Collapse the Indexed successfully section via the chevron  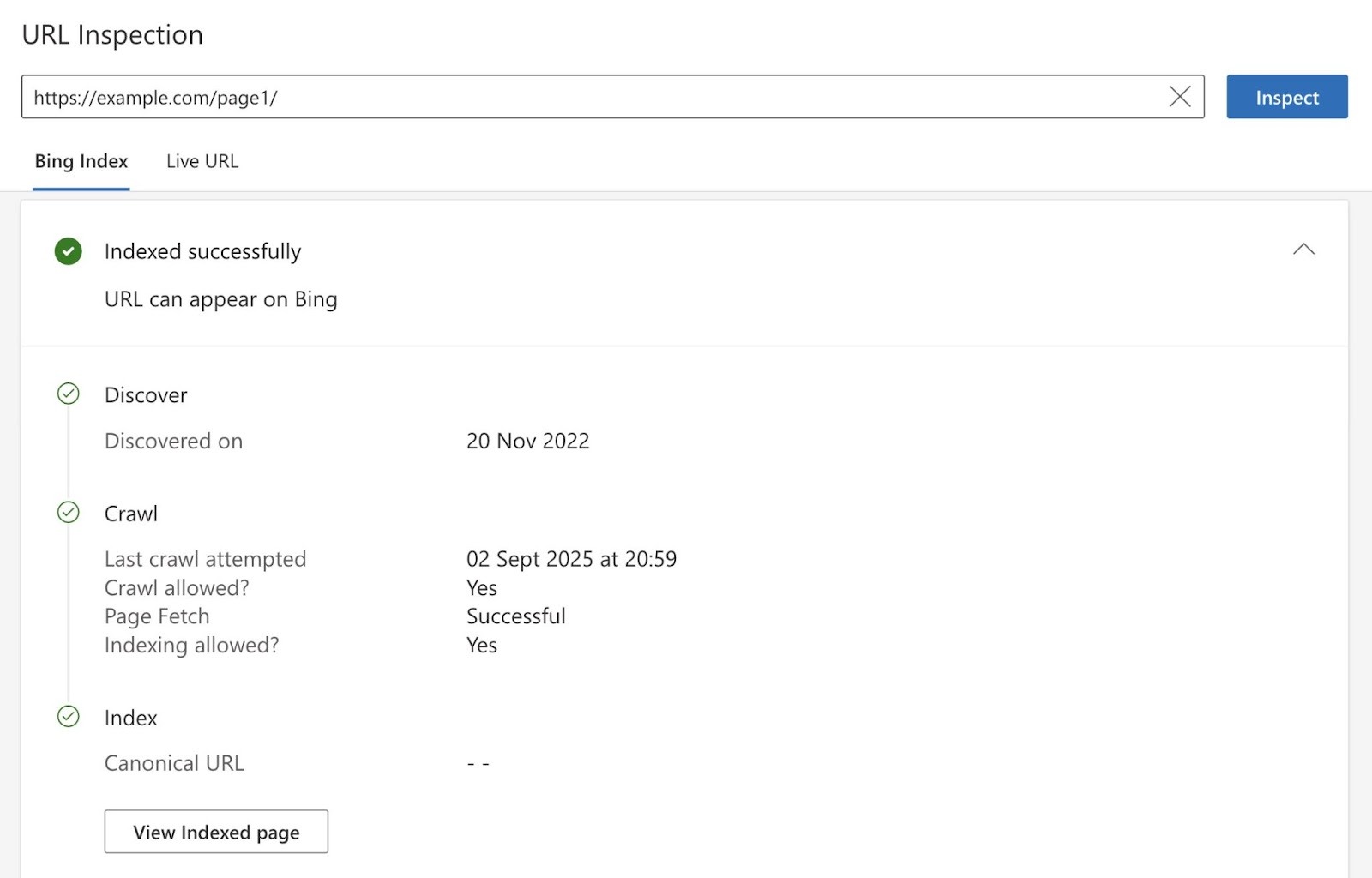tap(1303, 250)
